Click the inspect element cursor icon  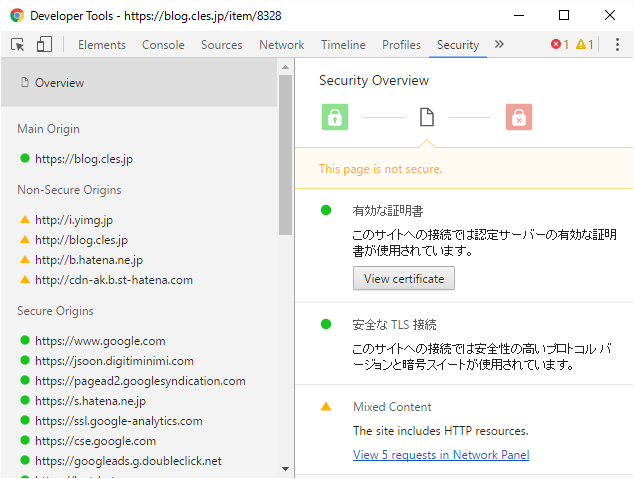point(18,45)
